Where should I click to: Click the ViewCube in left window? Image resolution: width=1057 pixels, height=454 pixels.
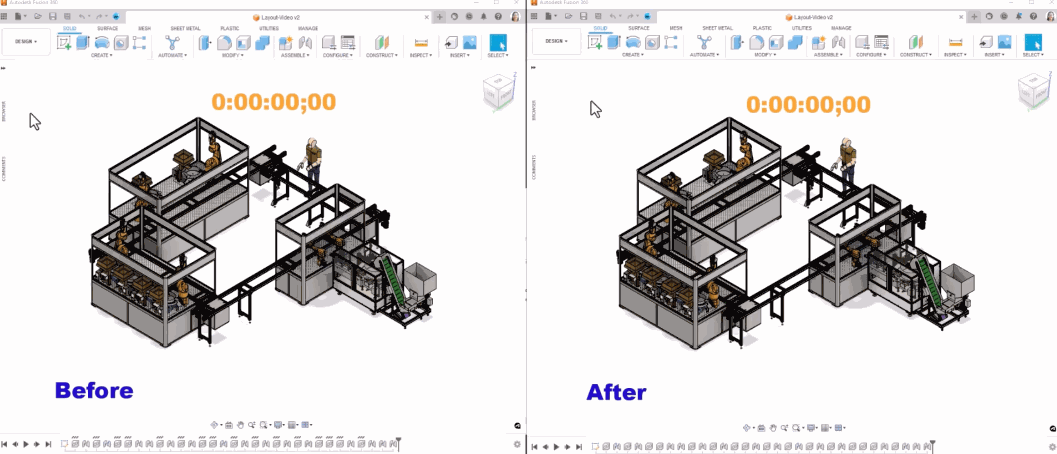(497, 91)
